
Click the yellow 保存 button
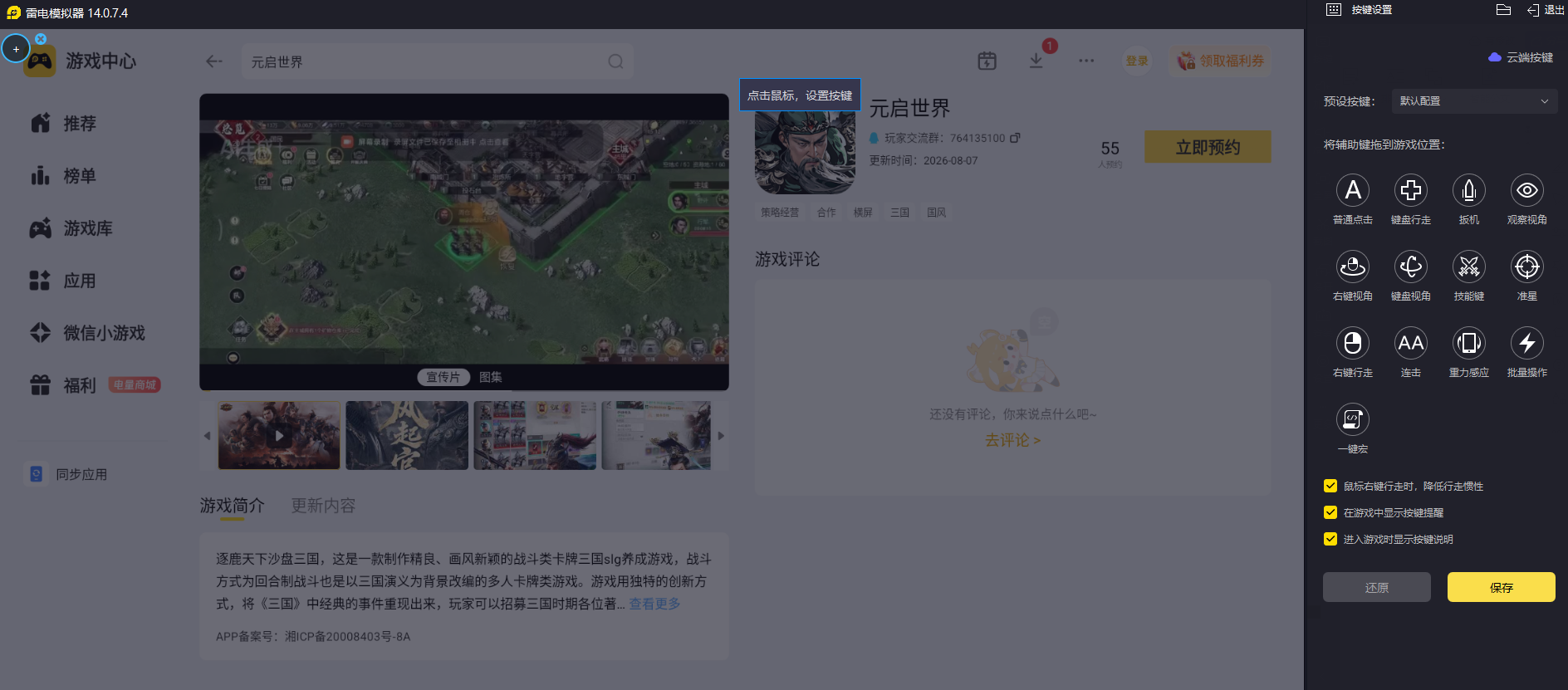click(x=1502, y=587)
